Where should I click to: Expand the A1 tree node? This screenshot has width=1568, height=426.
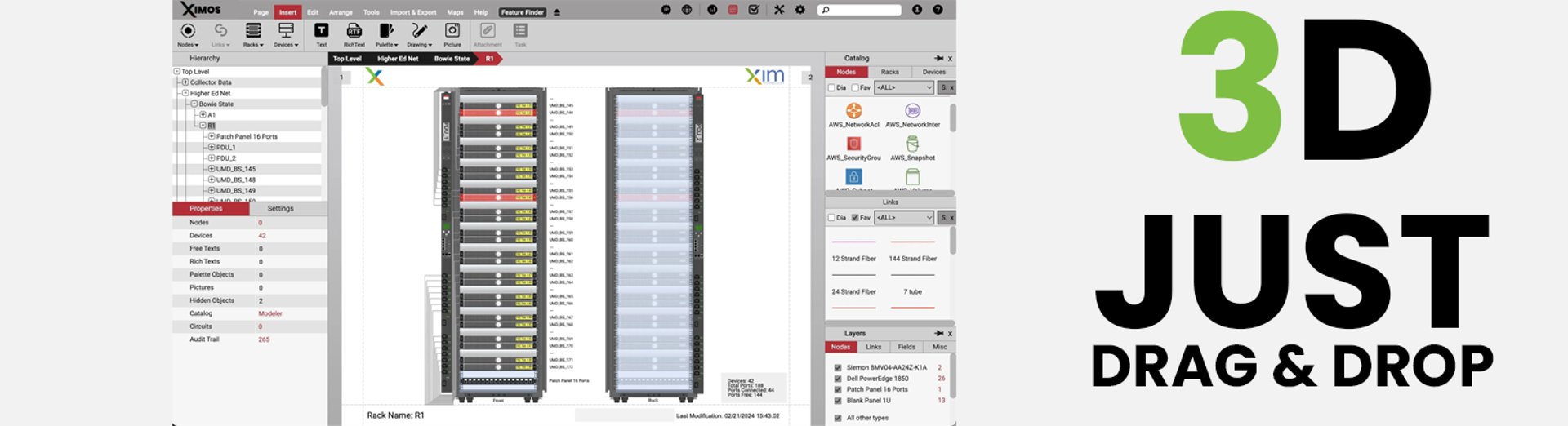pos(203,115)
